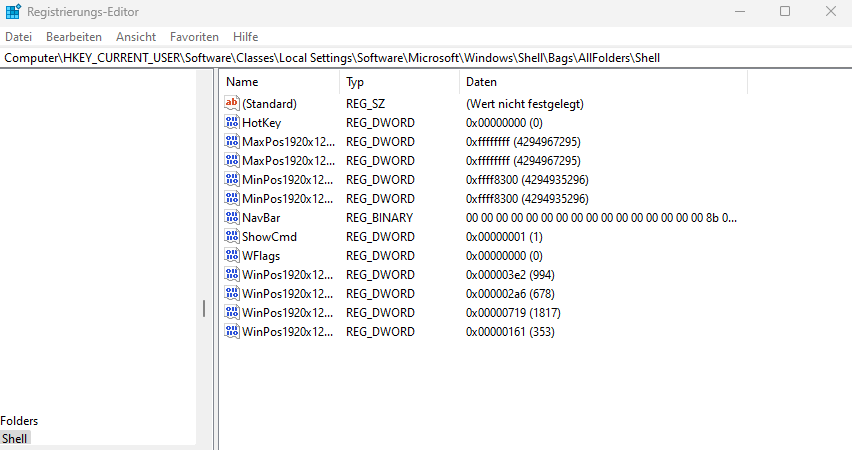Click the tree pane vertical scrollbar thumb
This screenshot has height=450, width=852.
[204, 309]
